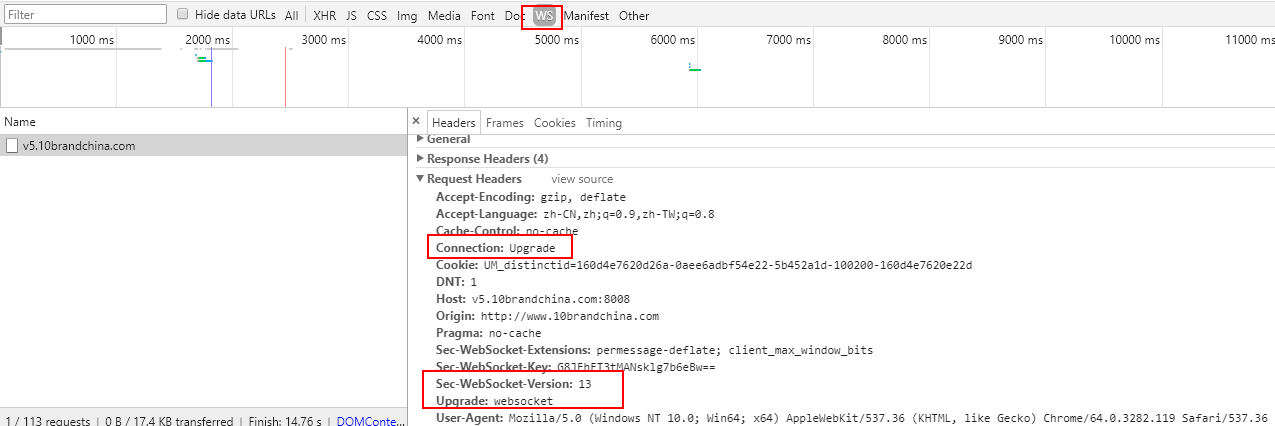Select the Headers tab
Viewport: 1275px width, 426px height.
453,123
